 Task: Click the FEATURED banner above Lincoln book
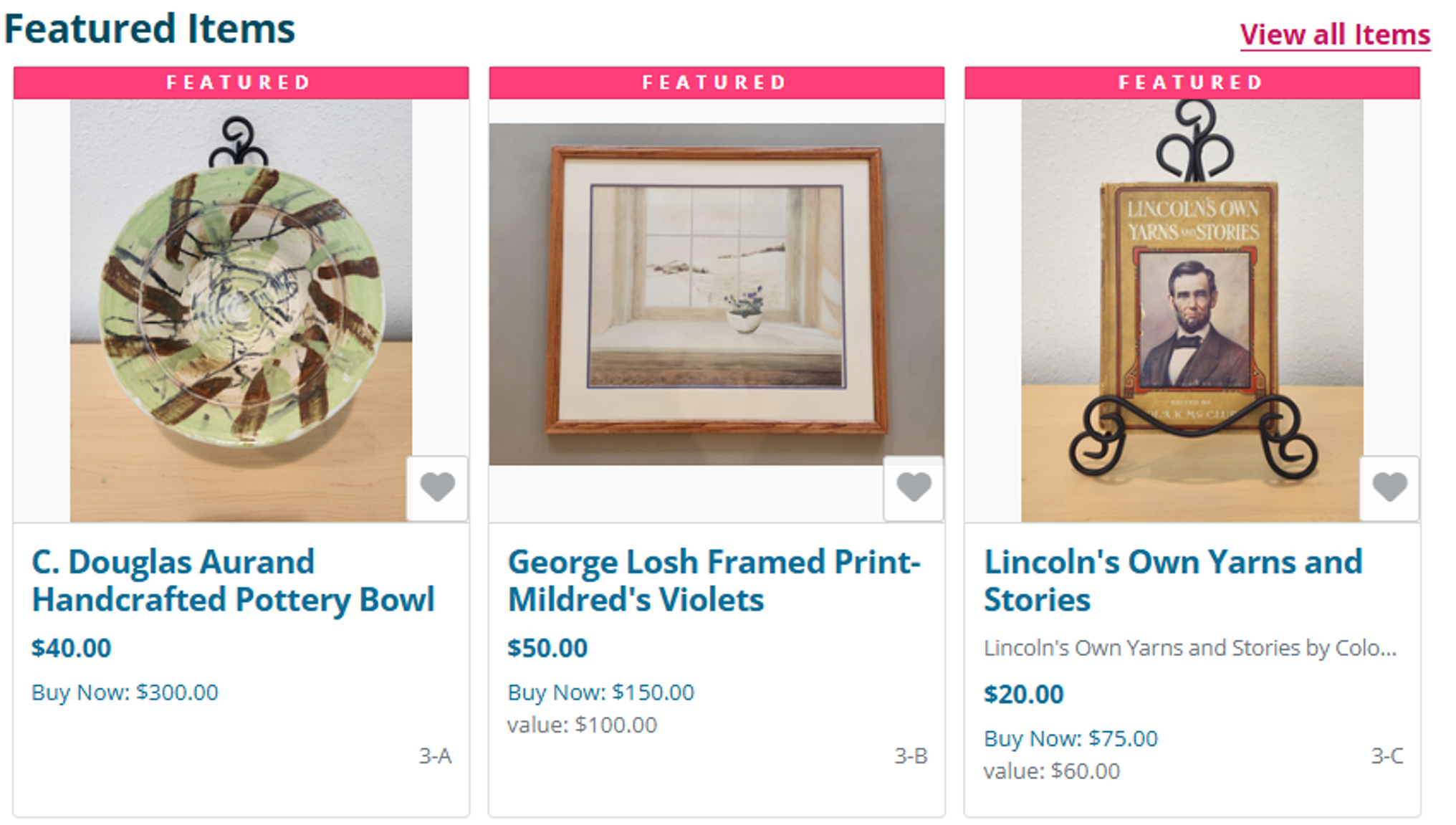1192,82
